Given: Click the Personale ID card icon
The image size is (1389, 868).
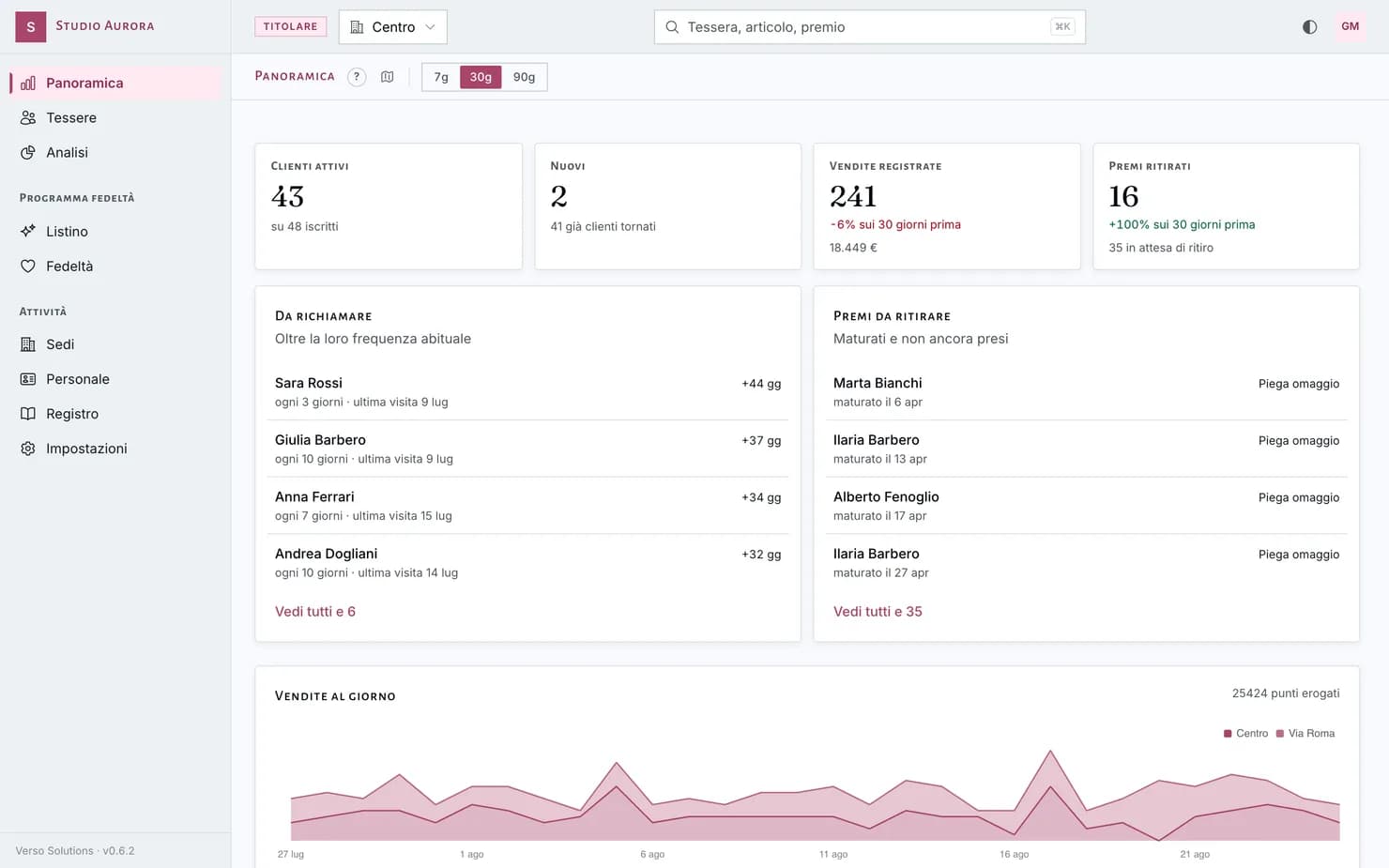Looking at the screenshot, I should pyautogui.click(x=28, y=379).
